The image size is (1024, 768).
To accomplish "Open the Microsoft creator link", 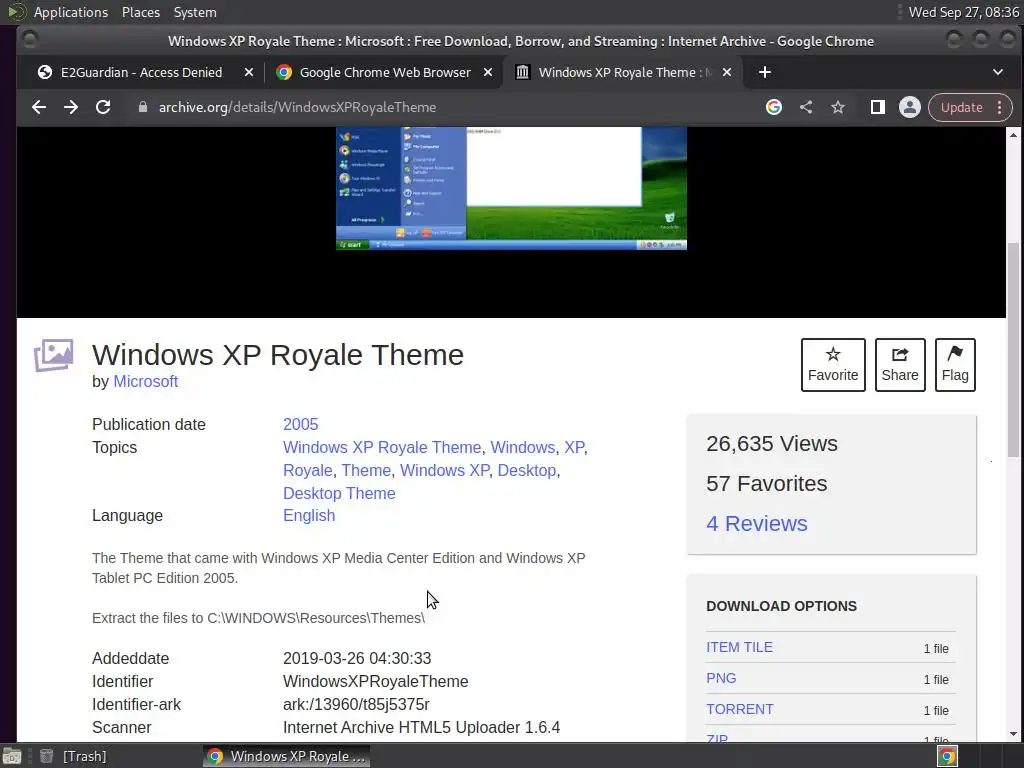I will (x=146, y=381).
